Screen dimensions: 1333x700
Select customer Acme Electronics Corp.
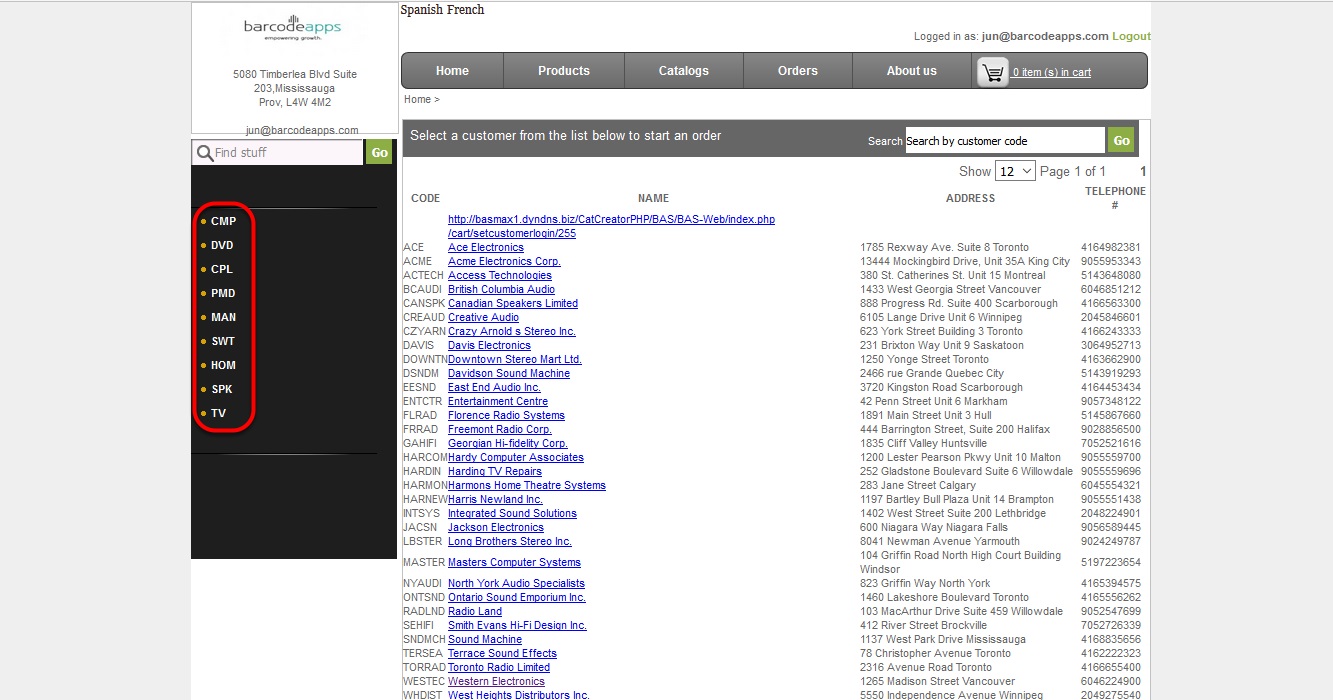[504, 261]
